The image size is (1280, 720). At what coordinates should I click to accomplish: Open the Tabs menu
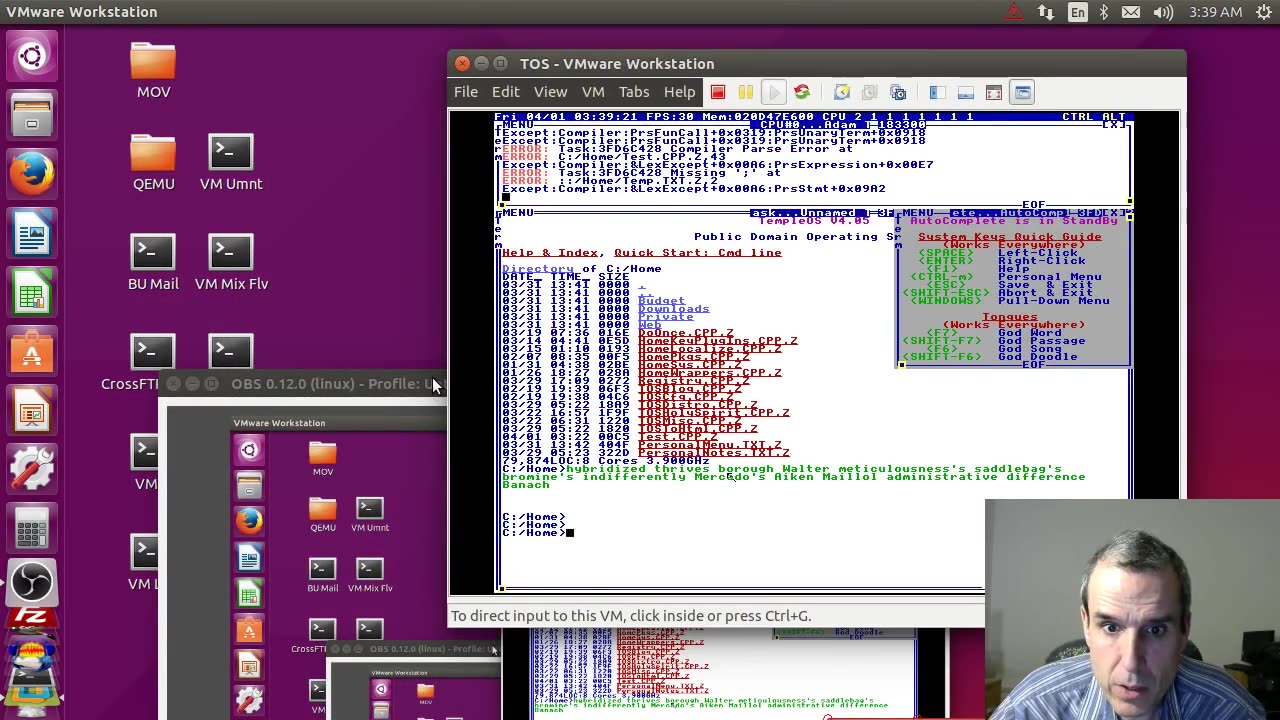(x=634, y=92)
